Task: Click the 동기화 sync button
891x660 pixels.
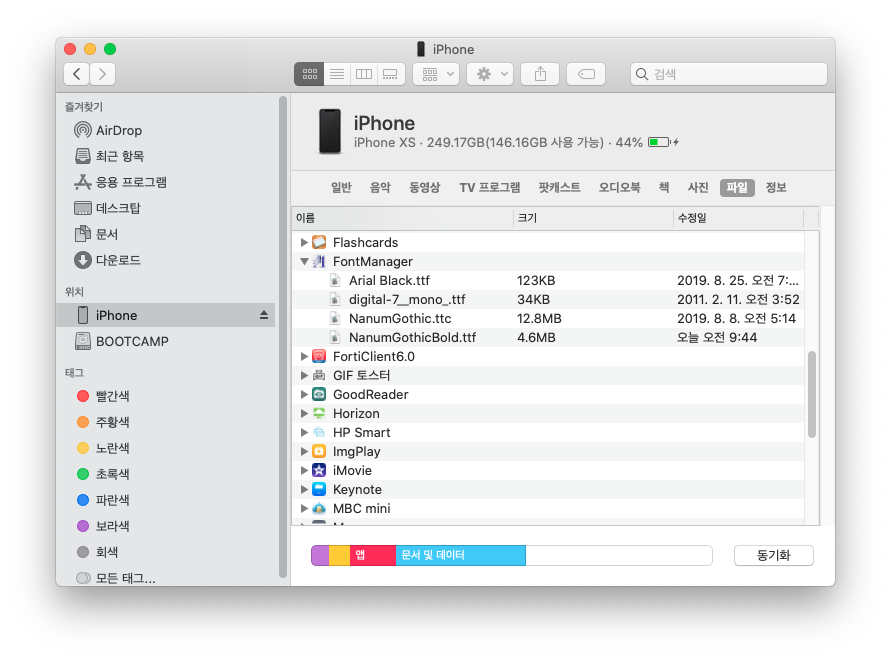Action: [x=773, y=555]
